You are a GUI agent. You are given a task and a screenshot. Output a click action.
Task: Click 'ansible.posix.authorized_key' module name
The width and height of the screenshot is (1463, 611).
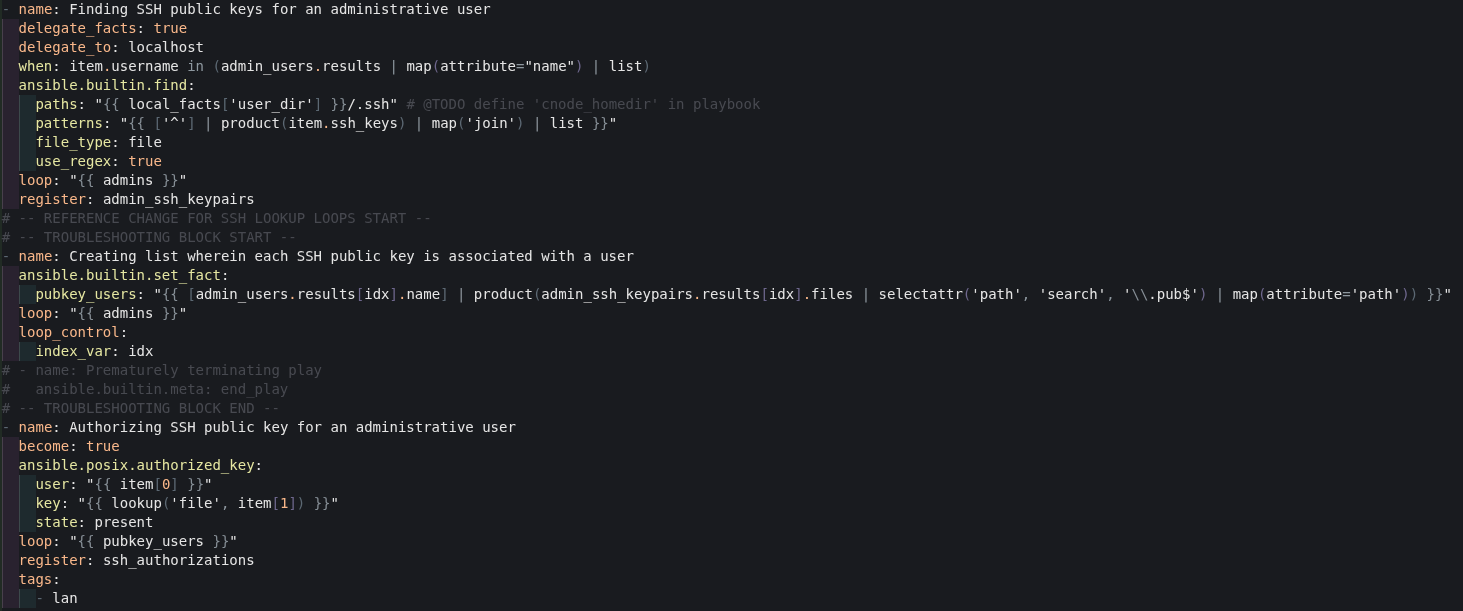136,465
